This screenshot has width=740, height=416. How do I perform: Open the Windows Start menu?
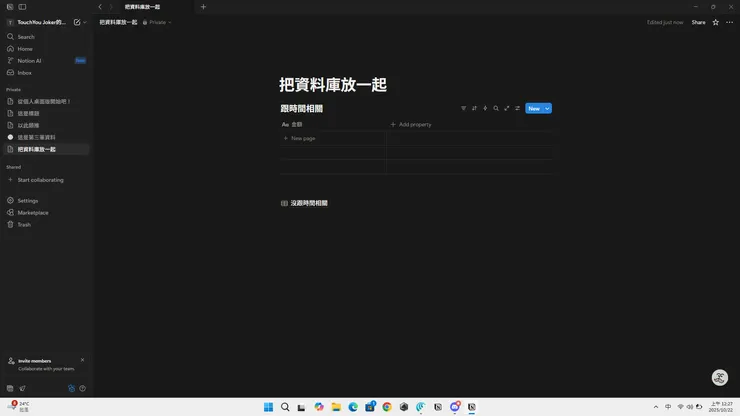(269, 407)
